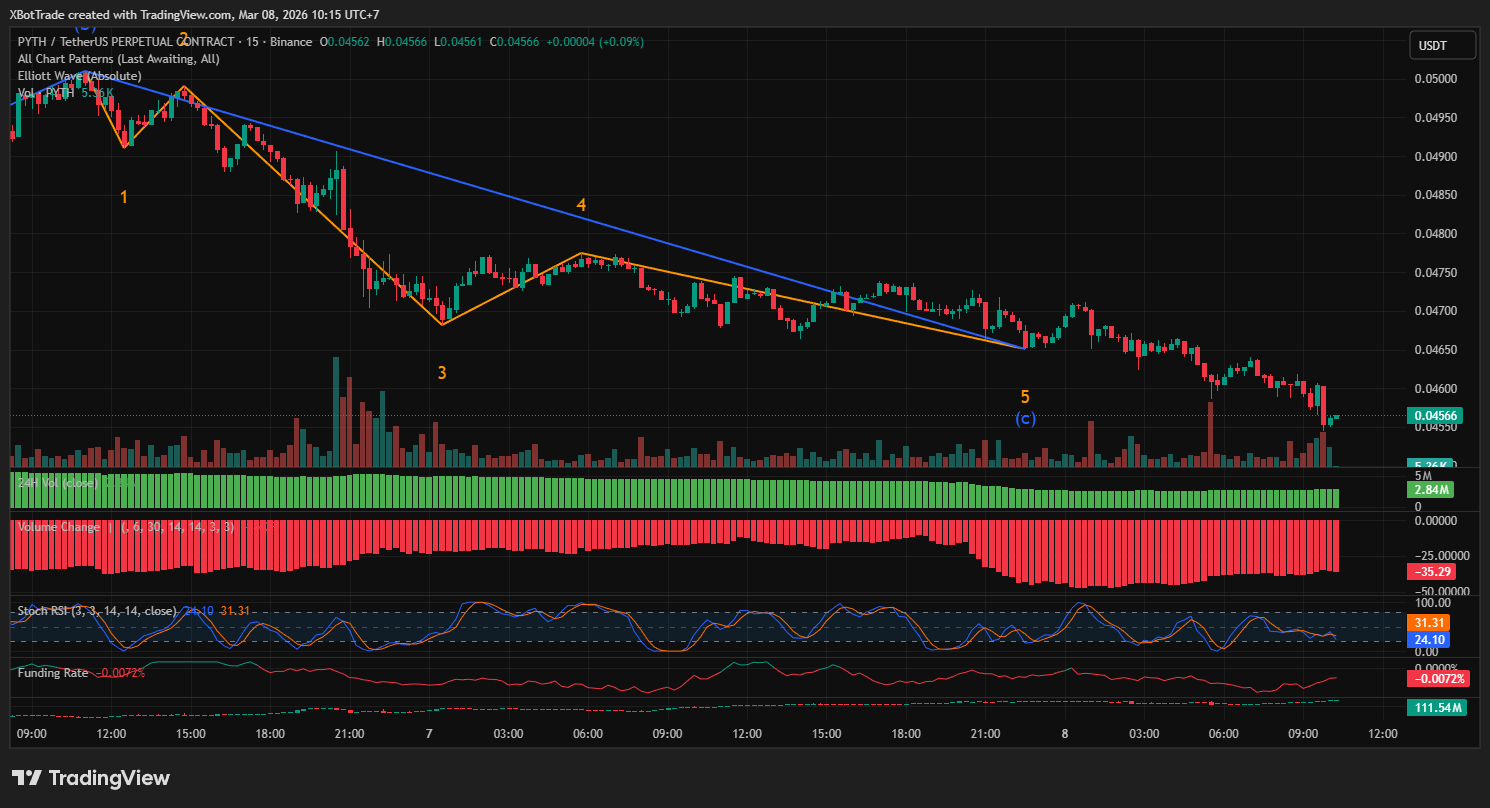Screen dimensions: 1490x808
Task: Click the green 2.84M volume value tag
Action: pos(1435,490)
